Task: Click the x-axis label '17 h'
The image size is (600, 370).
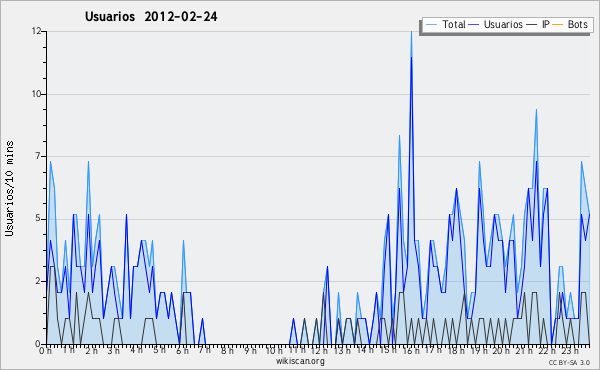Action: pos(433,350)
